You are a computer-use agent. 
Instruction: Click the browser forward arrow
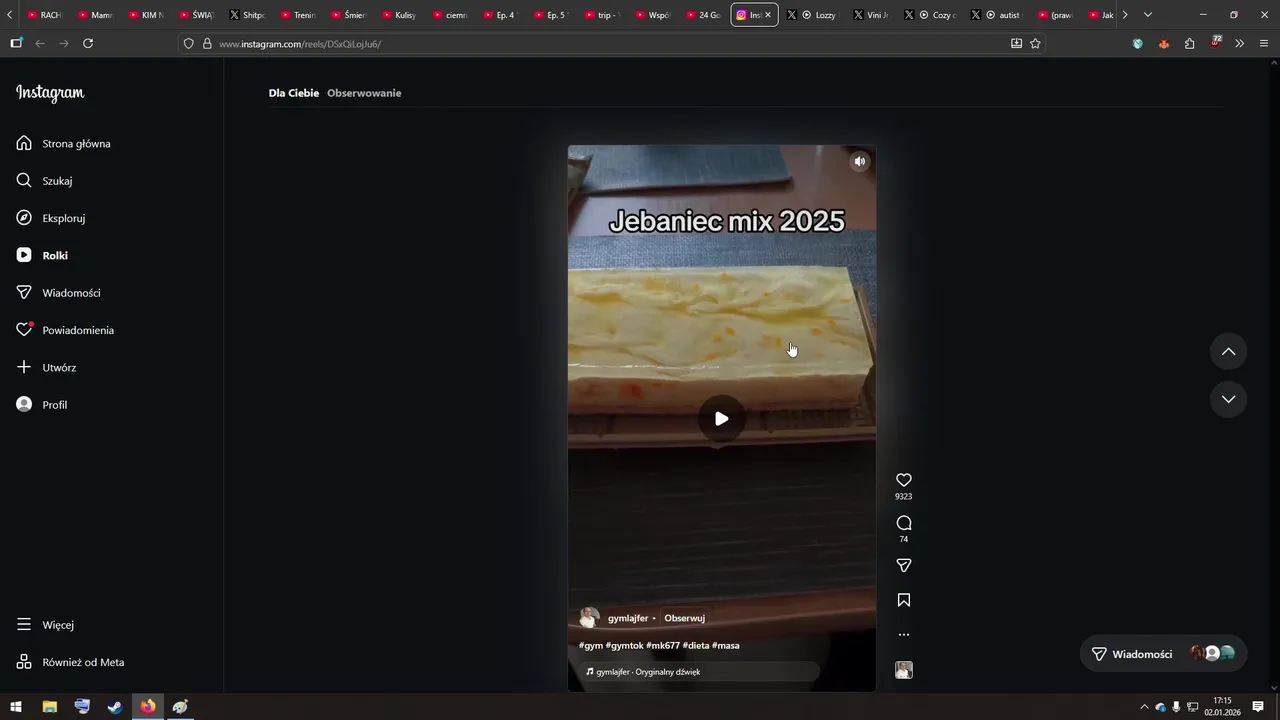[64, 43]
